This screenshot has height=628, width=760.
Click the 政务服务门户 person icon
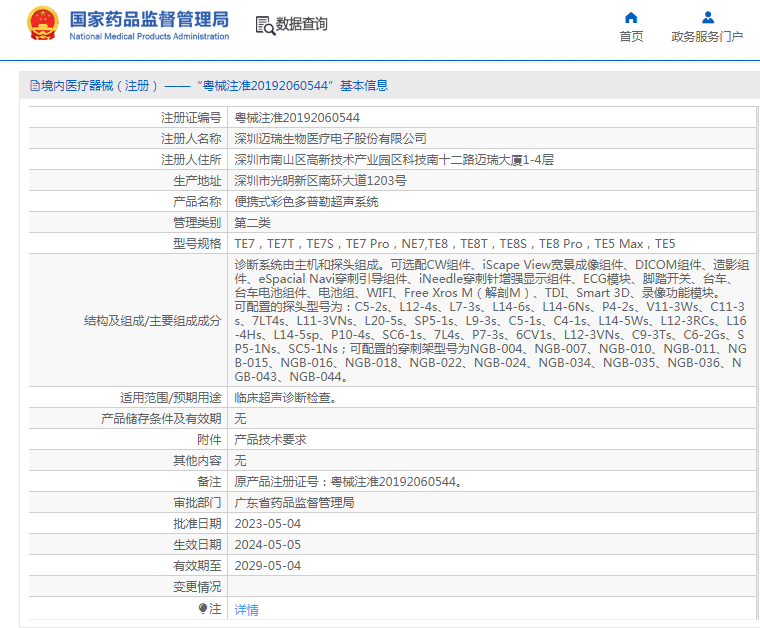tap(707, 17)
